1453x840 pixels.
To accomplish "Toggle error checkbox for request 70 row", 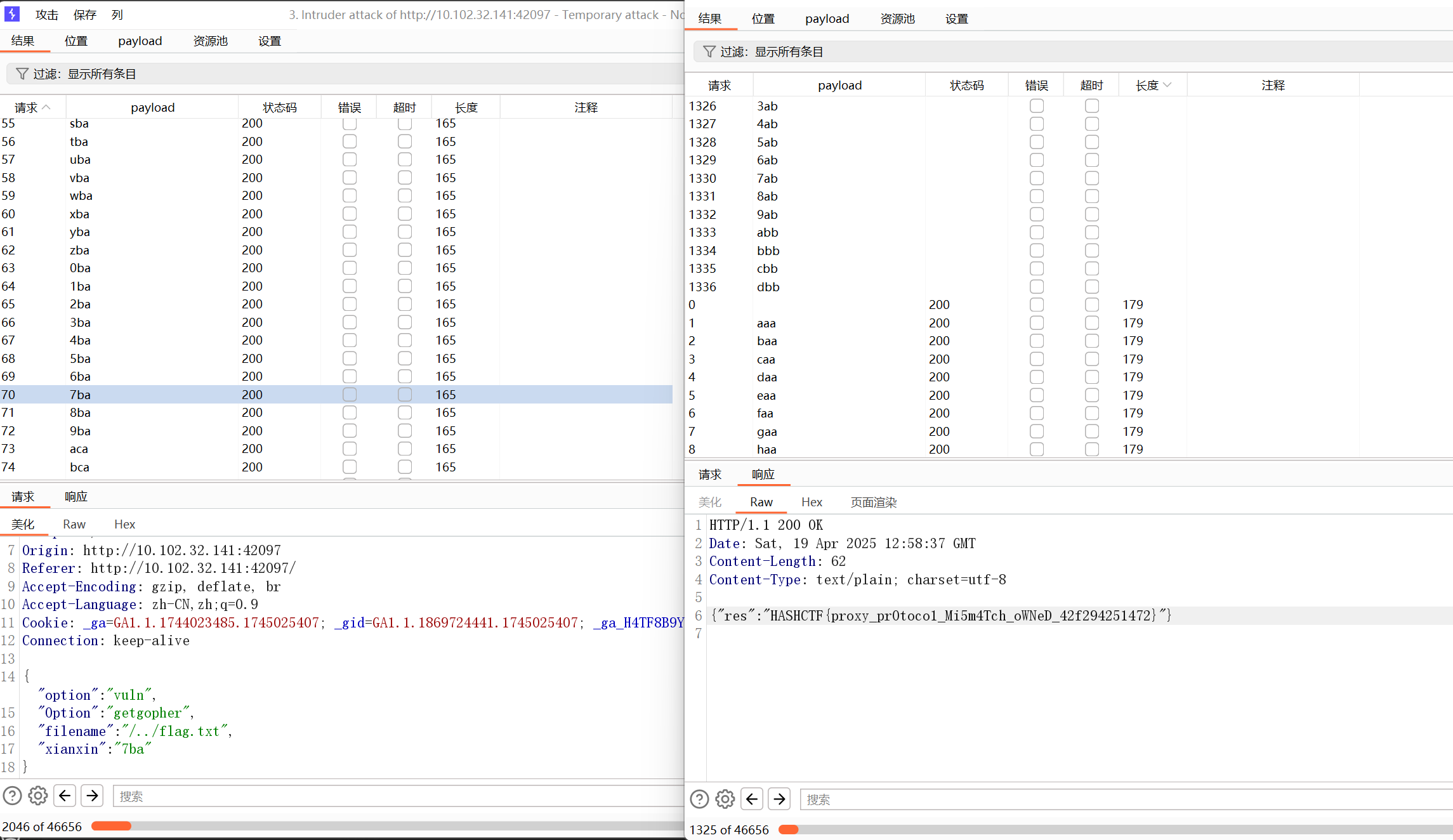I will [x=350, y=395].
